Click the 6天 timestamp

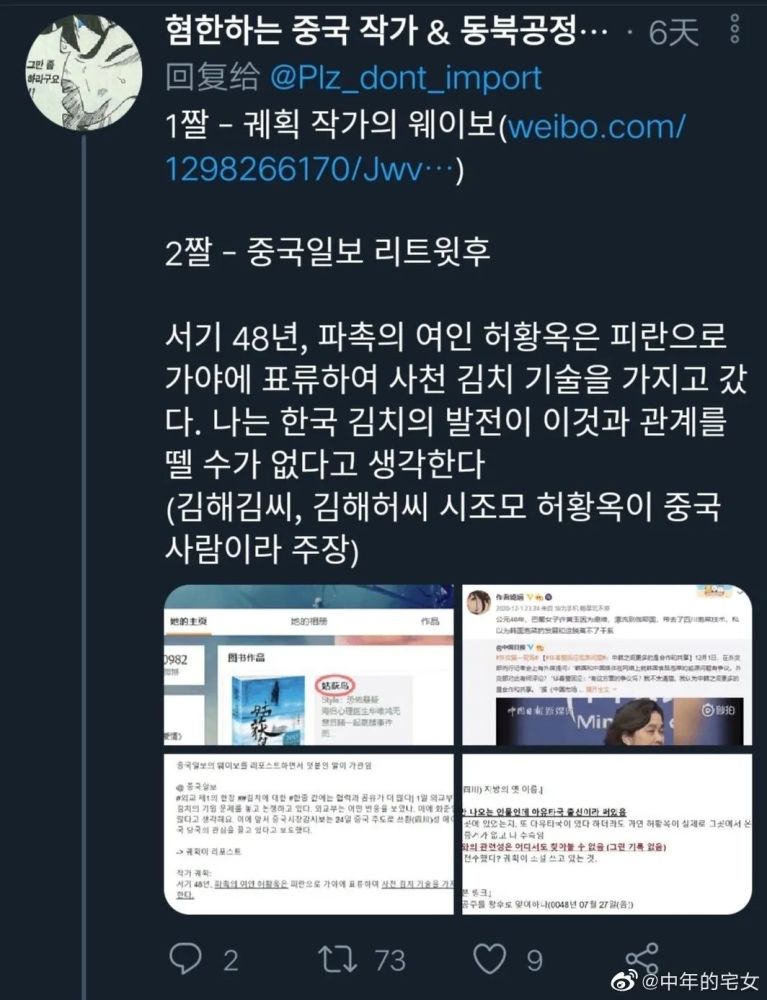click(x=673, y=32)
